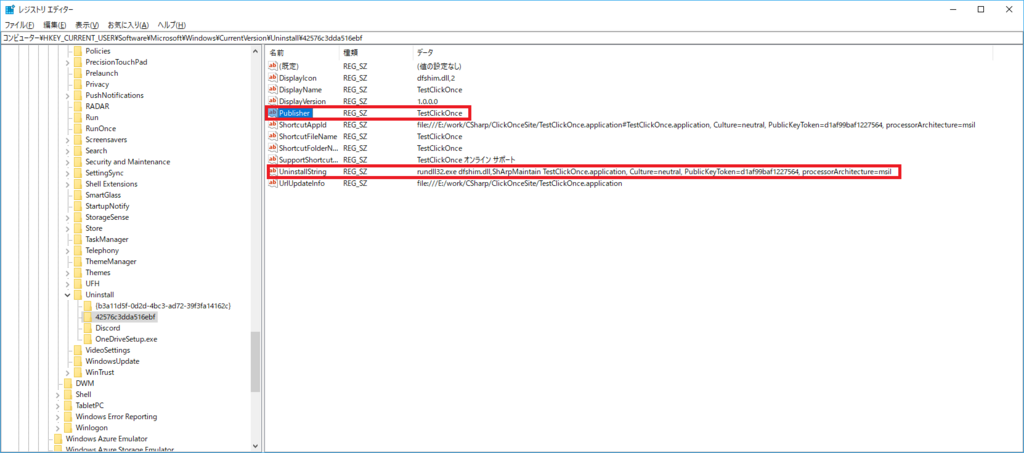Click the UrlUpdateInfo value icon
The width and height of the screenshot is (1024, 453).
(x=273, y=183)
